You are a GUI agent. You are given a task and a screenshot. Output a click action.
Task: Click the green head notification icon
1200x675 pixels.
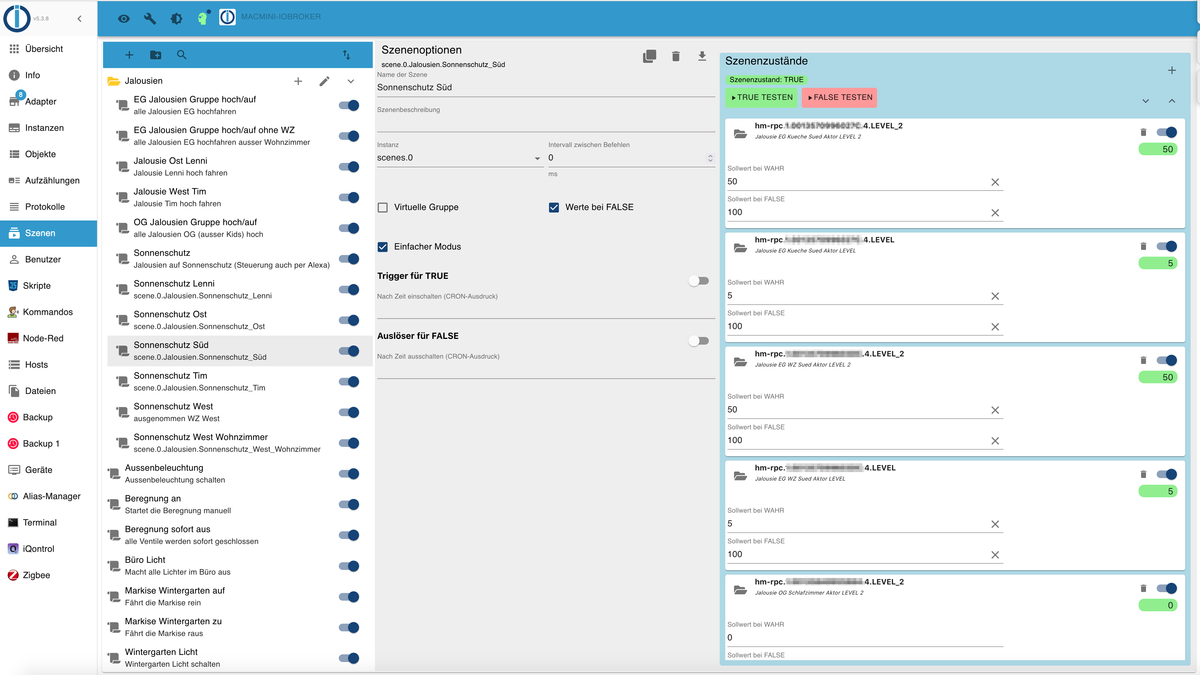click(203, 18)
